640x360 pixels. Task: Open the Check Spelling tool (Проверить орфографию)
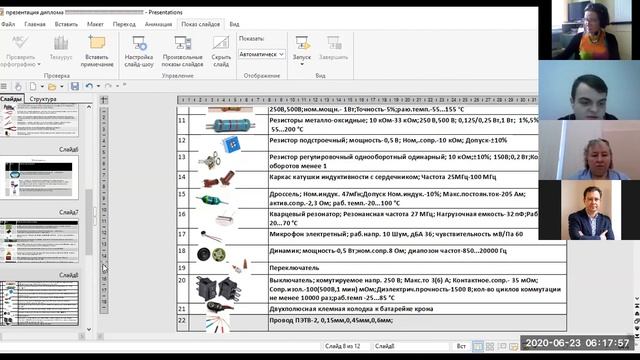20,51
